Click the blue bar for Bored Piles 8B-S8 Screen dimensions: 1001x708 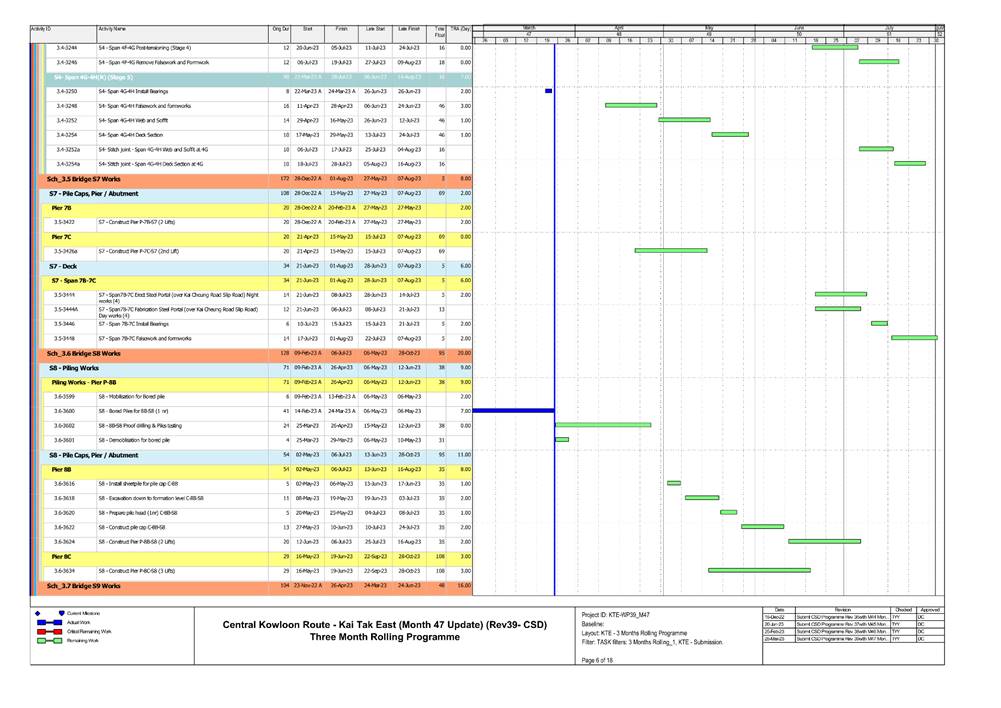512,411
